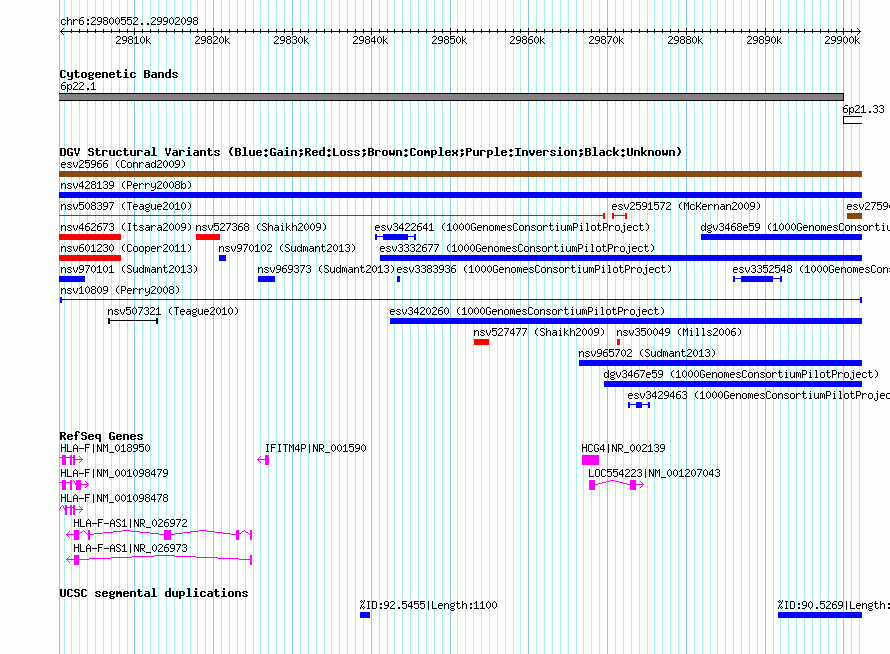Screen dimensions: 890x654
Task: Click the 29850k ruler tick label
Action: 449,40
